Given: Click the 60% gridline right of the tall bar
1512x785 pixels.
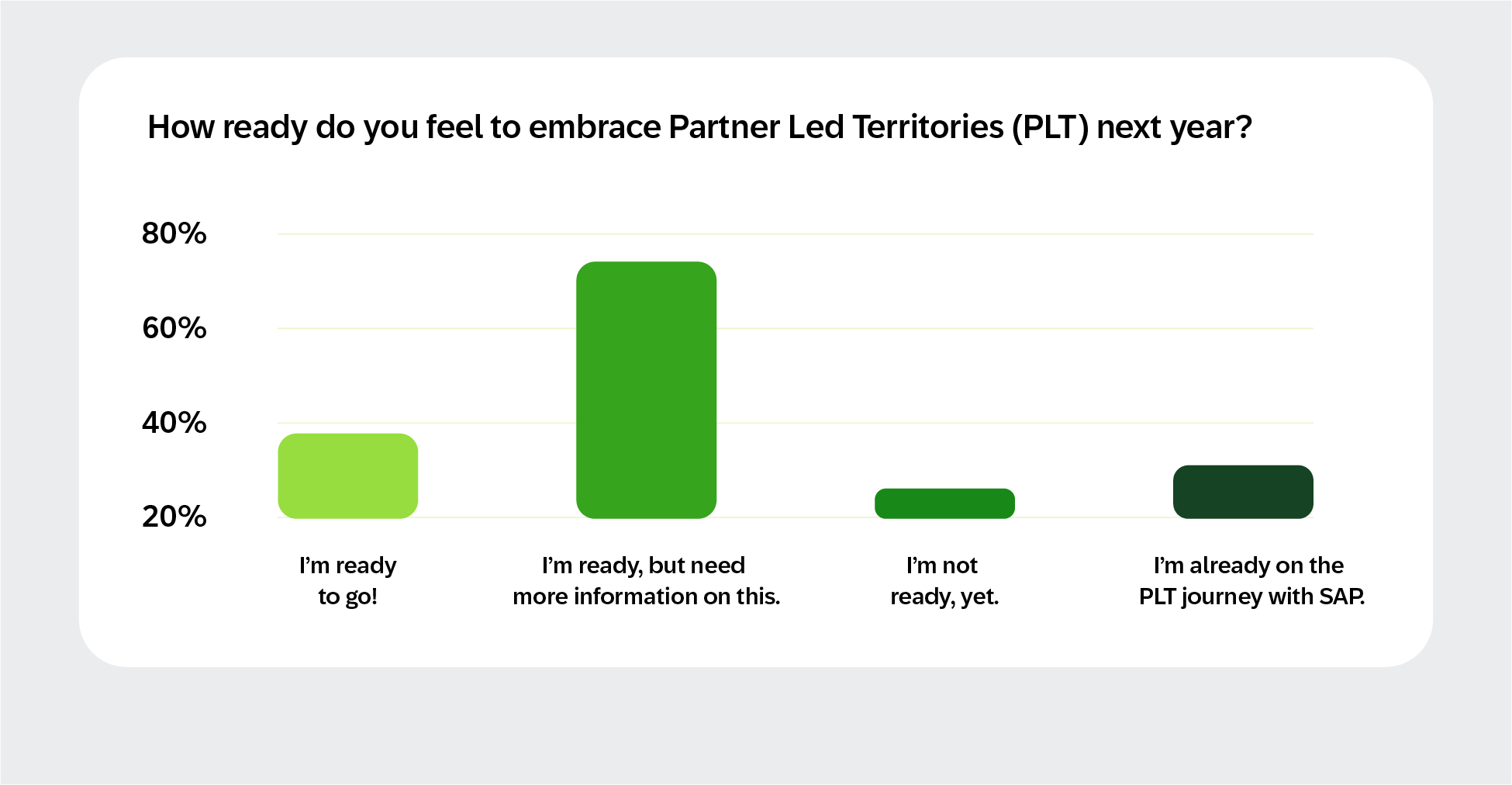Looking at the screenshot, I should 1008,328.
